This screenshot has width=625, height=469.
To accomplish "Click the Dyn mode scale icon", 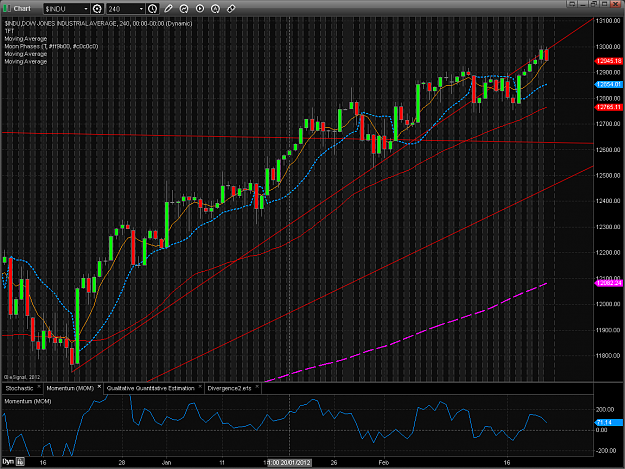I will (20, 462).
